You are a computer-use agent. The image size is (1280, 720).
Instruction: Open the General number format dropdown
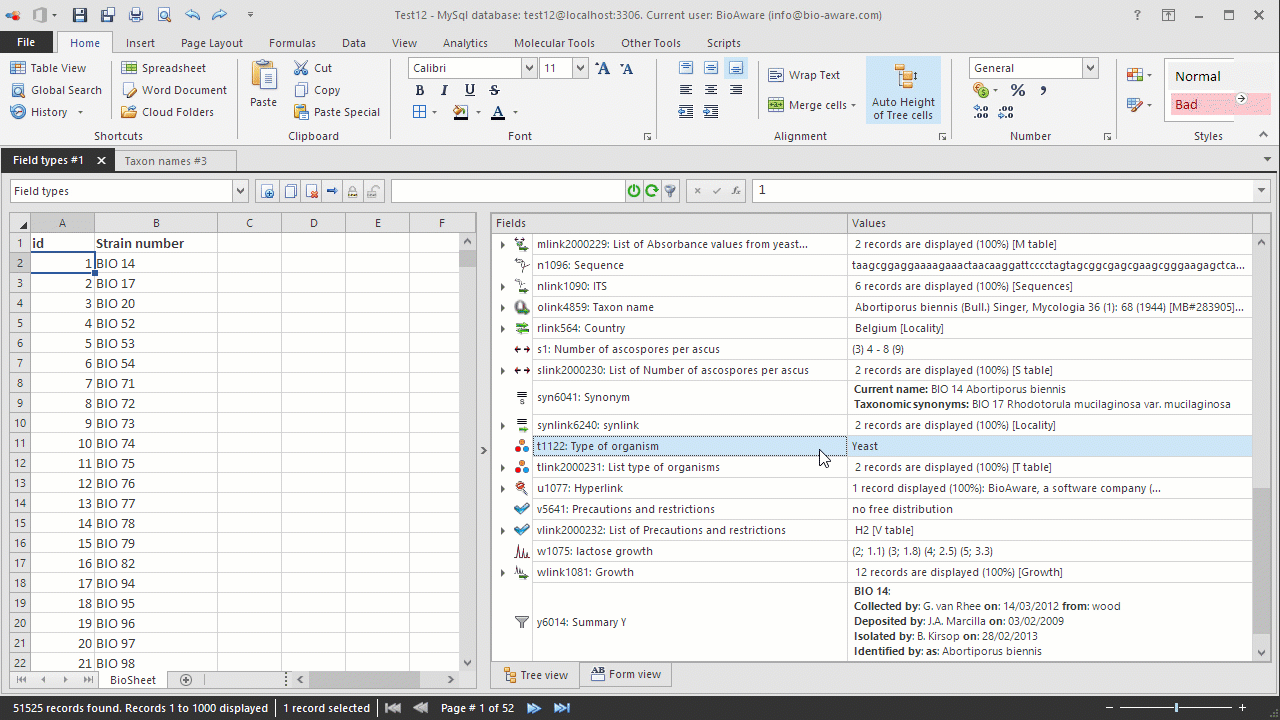pyautogui.click(x=1090, y=68)
